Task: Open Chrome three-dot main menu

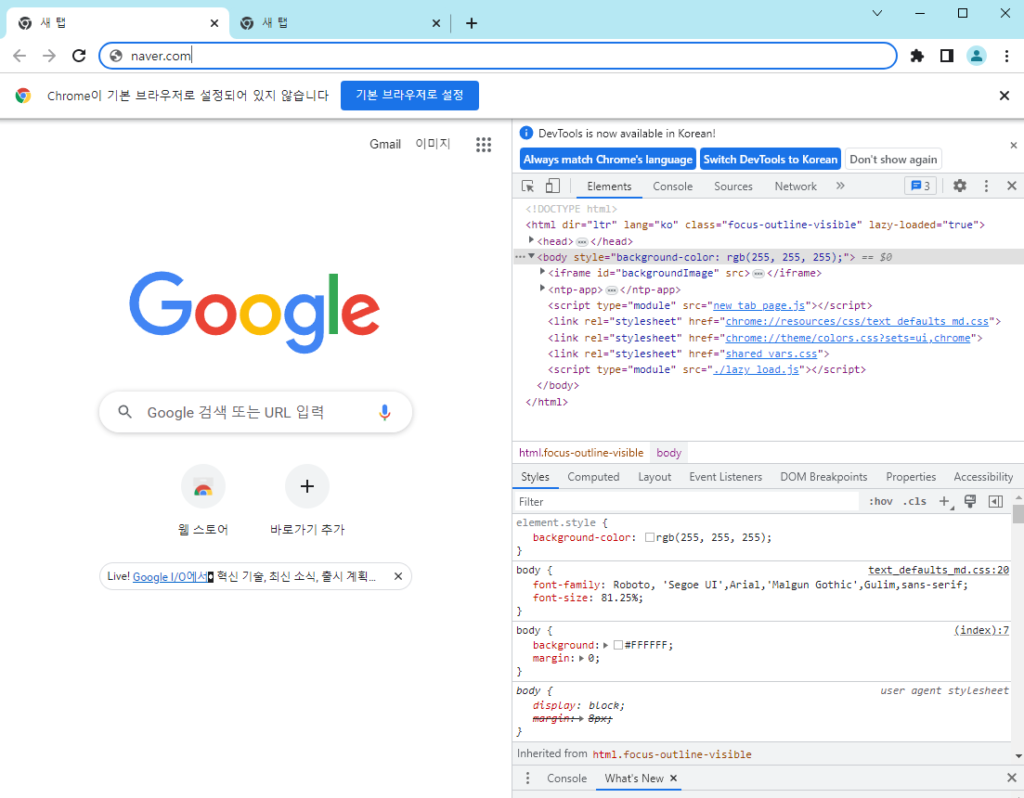Action: (1006, 56)
